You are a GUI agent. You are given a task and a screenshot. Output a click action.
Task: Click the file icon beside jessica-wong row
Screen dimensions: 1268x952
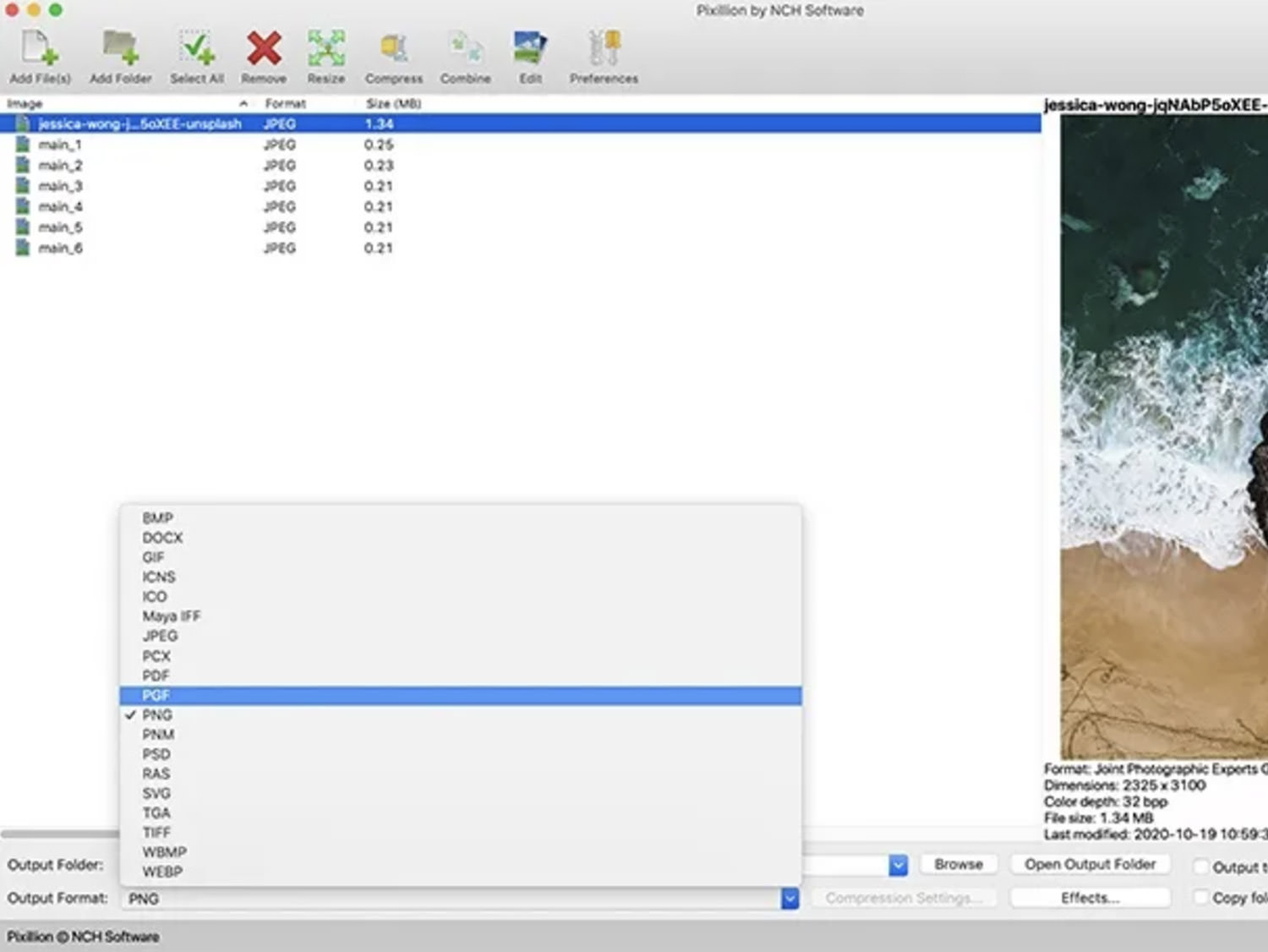23,123
